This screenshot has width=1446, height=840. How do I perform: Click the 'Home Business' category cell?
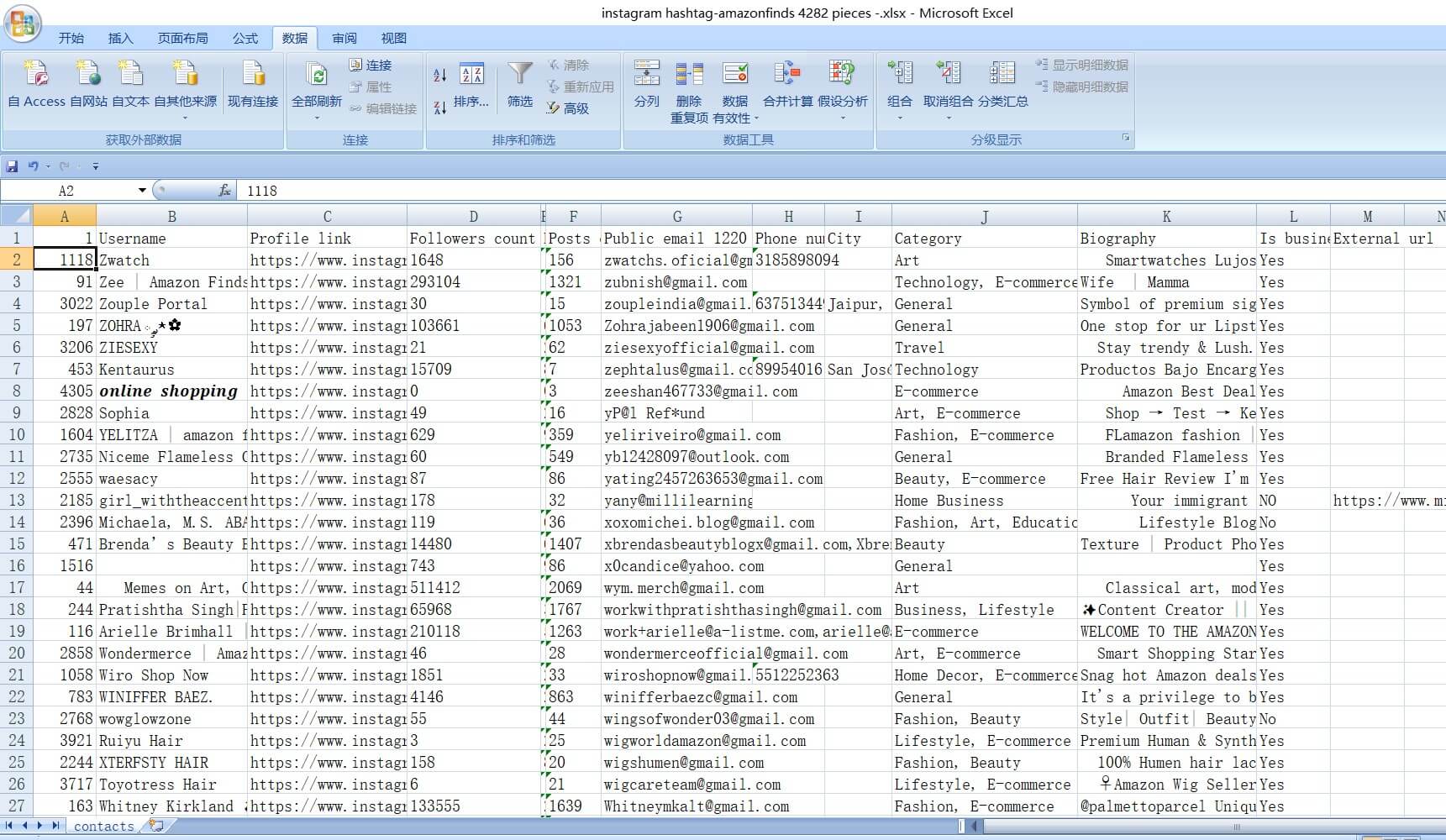click(984, 501)
